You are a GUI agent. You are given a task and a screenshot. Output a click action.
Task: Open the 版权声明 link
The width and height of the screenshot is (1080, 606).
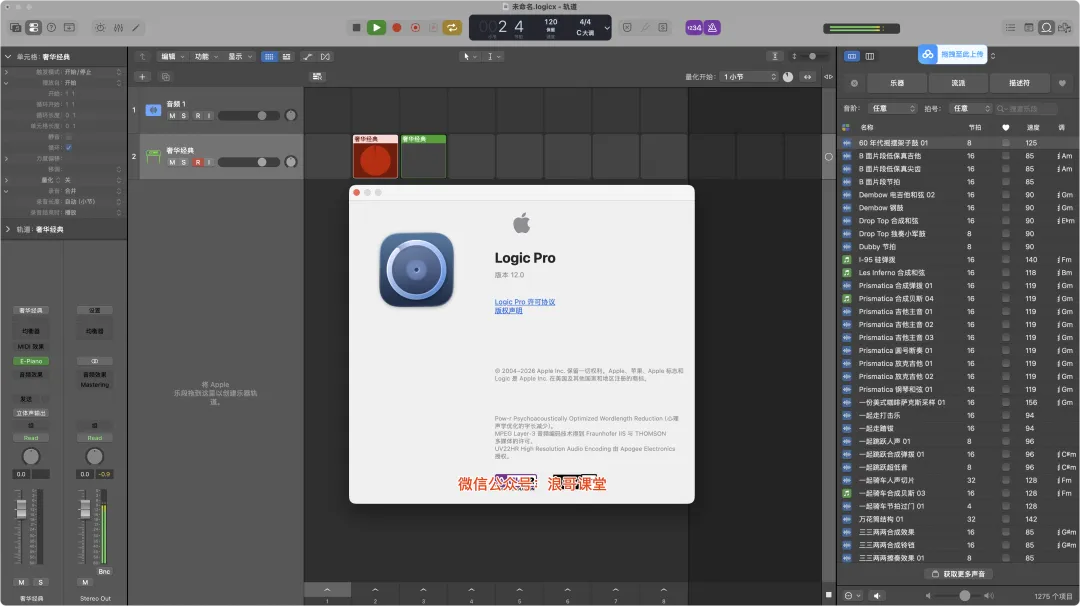508,311
